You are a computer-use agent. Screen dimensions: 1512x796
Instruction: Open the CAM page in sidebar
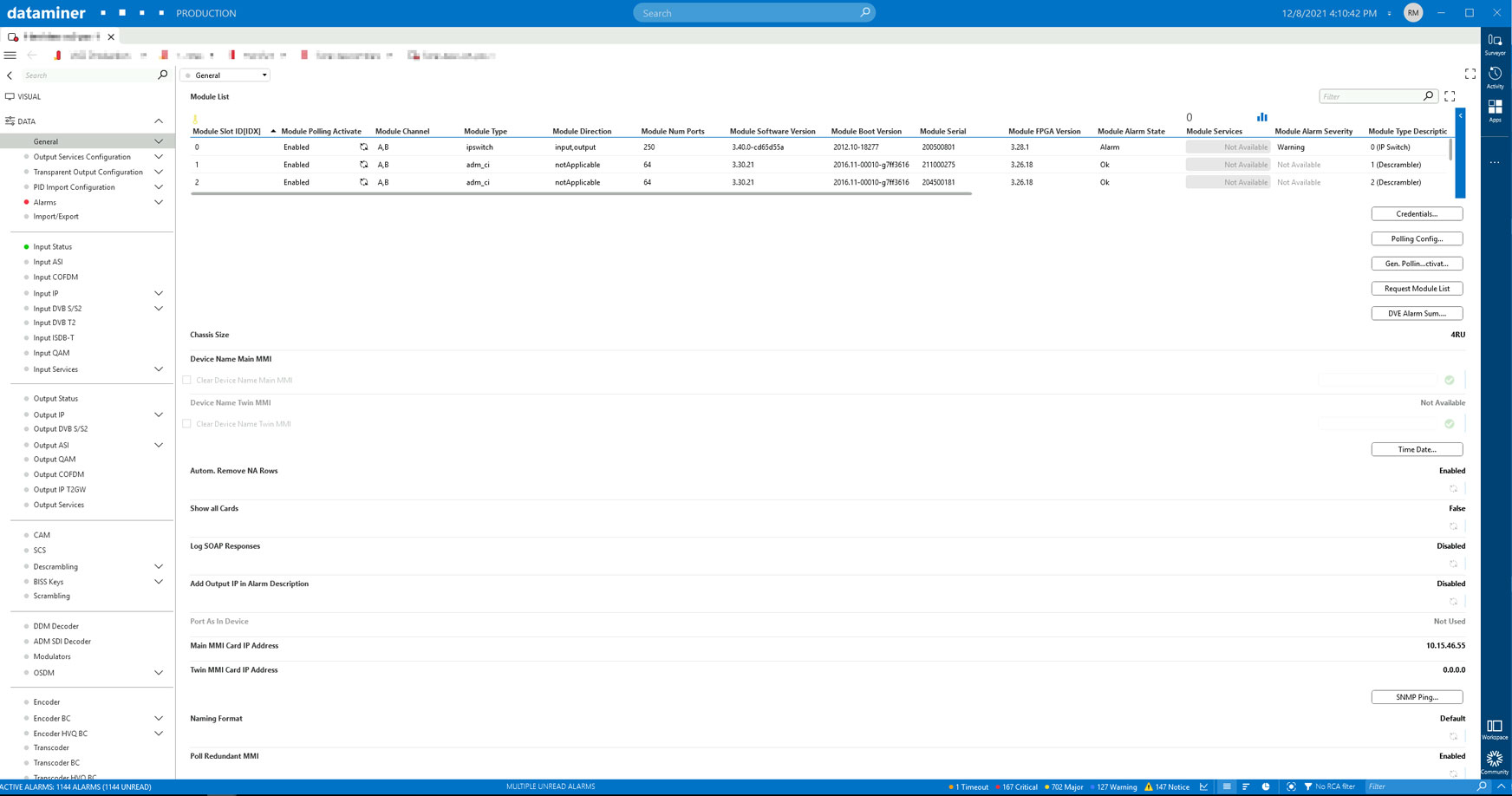pos(42,535)
